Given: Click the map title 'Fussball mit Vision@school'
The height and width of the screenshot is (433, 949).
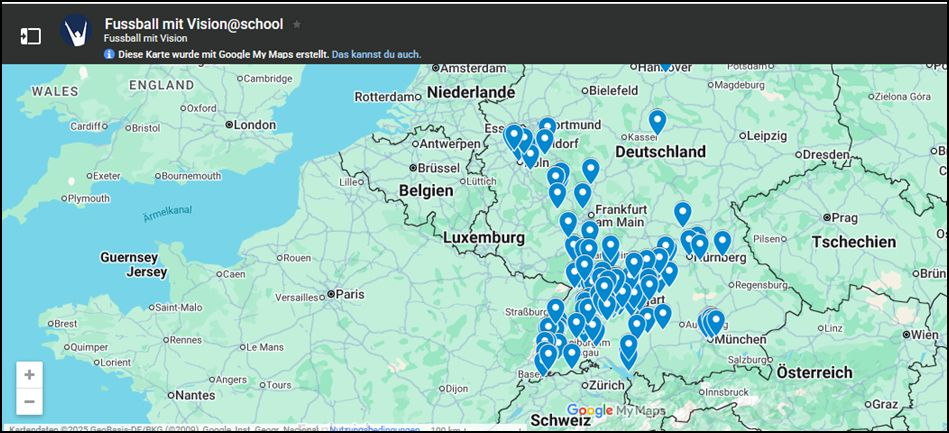Looking at the screenshot, I should [x=194, y=24].
